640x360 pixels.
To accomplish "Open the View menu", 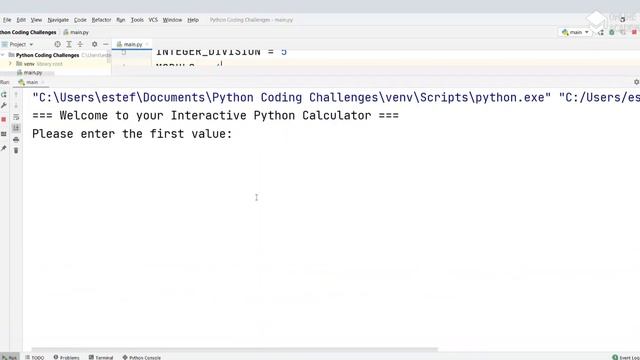I will (x=36, y=20).
